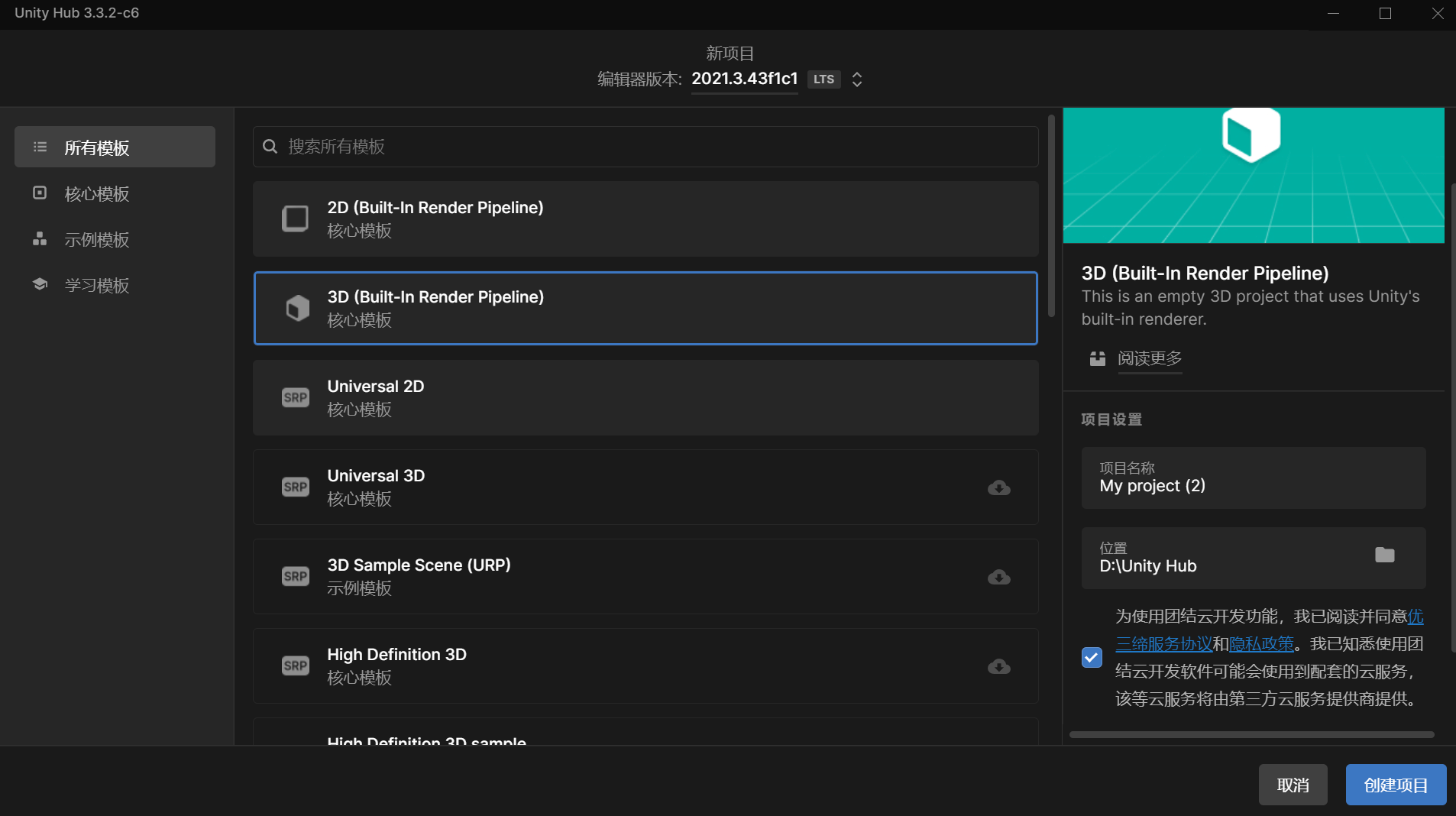The height and width of the screenshot is (816, 1456).
Task: Close the Unity Hub window
Action: point(1437,14)
